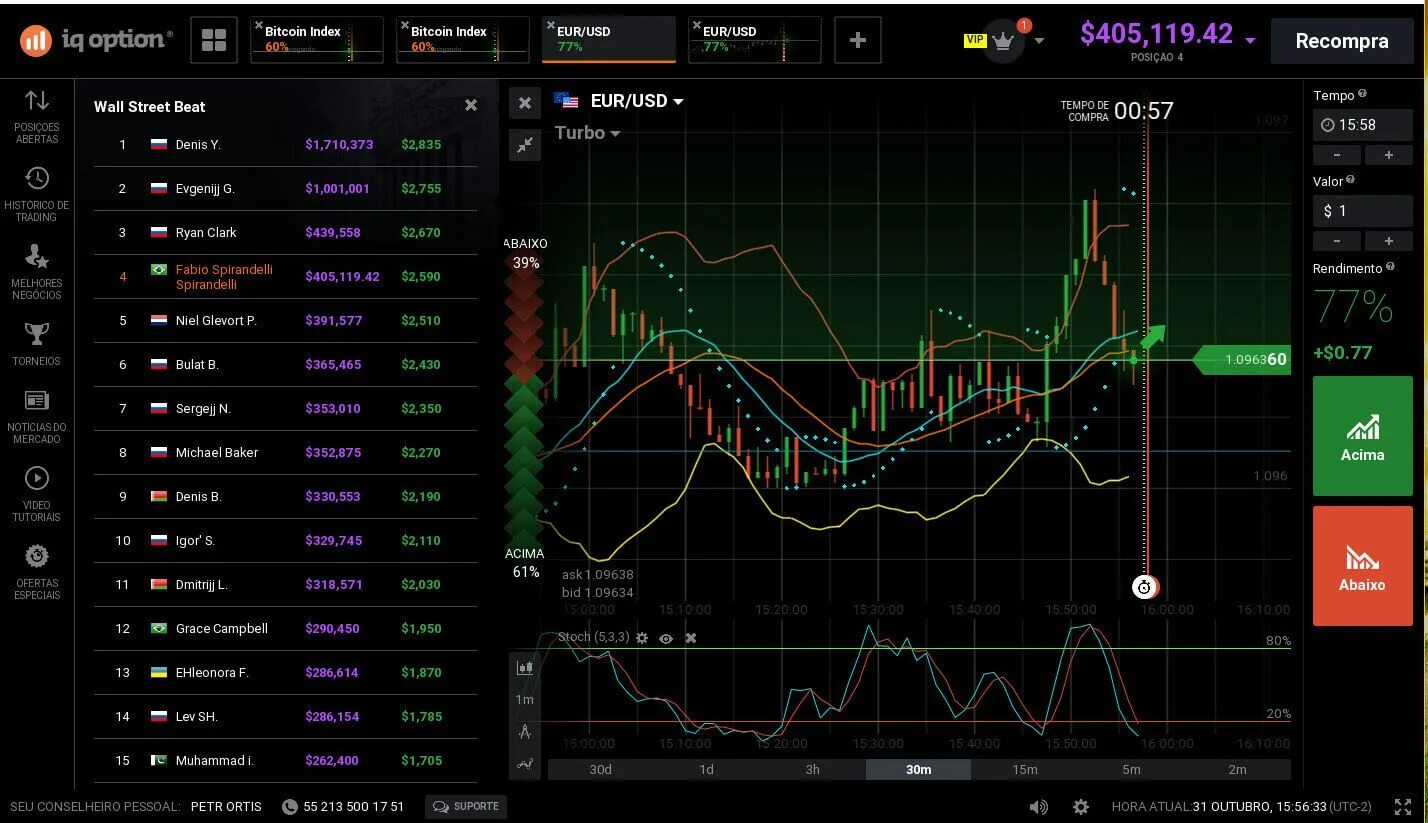Switch to the 5m timeframe

tap(1131, 769)
